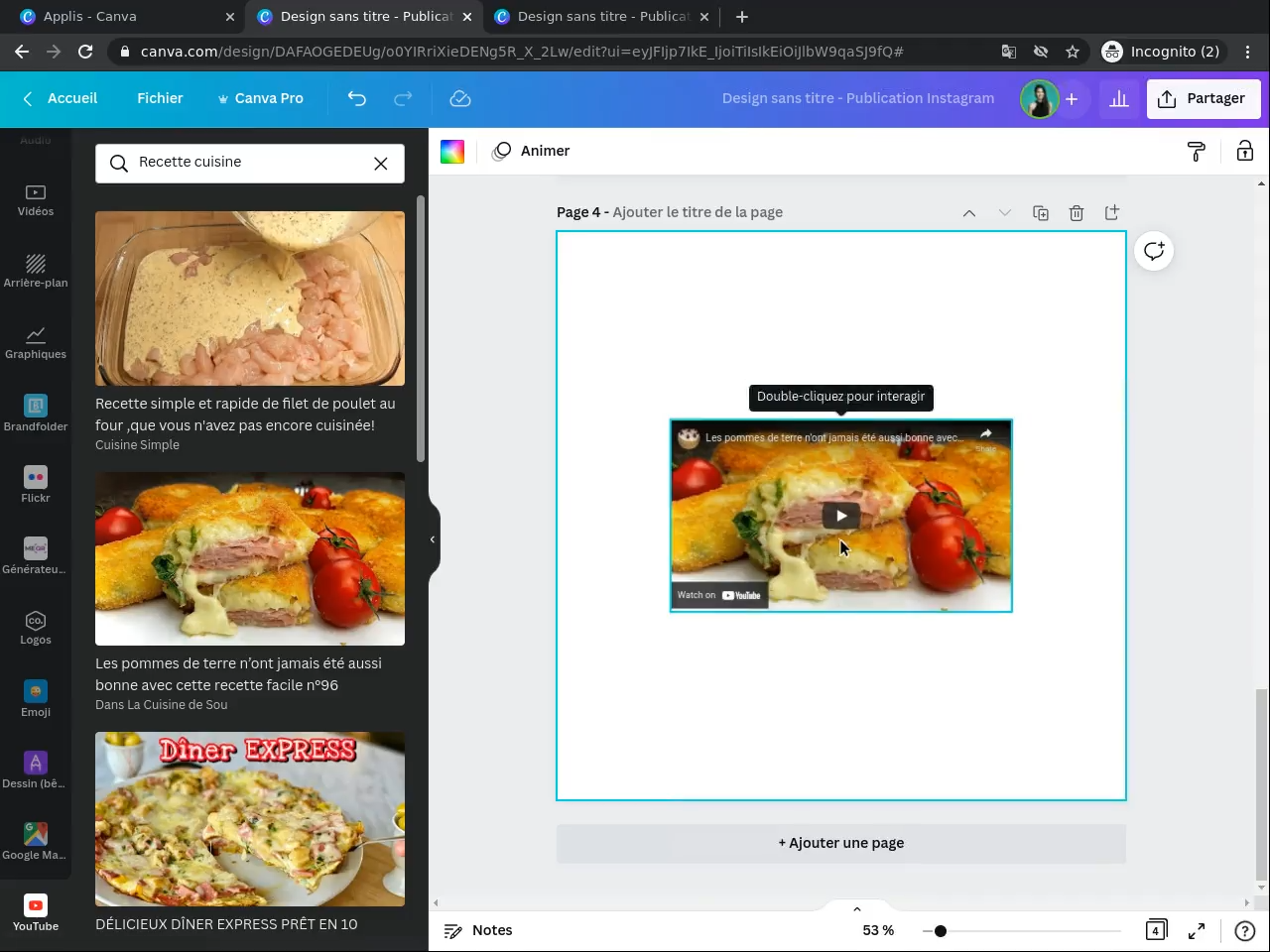Open the profile avatar
The width and height of the screenshot is (1270, 952).
1040,98
